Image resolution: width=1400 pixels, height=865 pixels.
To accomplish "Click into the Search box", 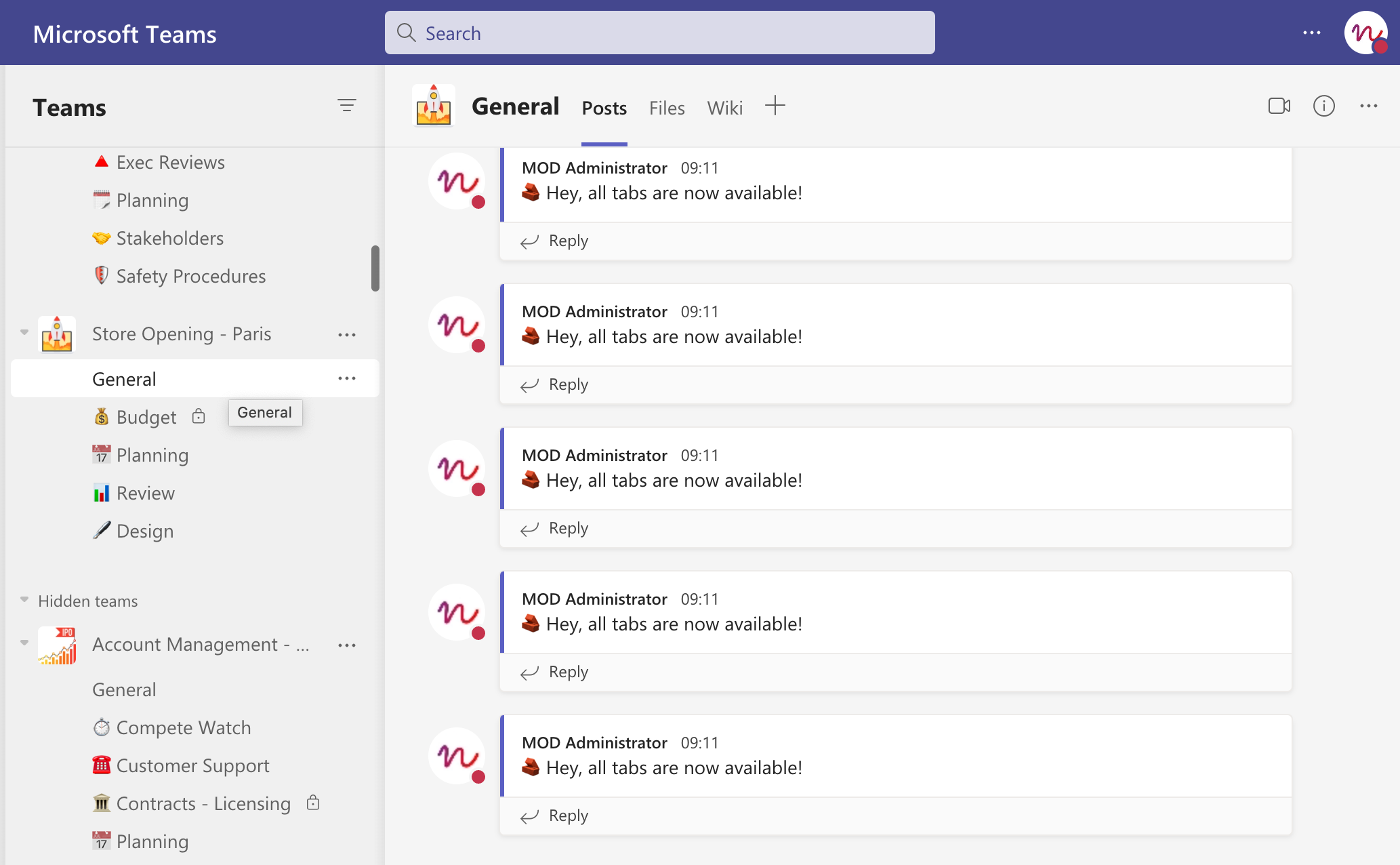I will [659, 33].
